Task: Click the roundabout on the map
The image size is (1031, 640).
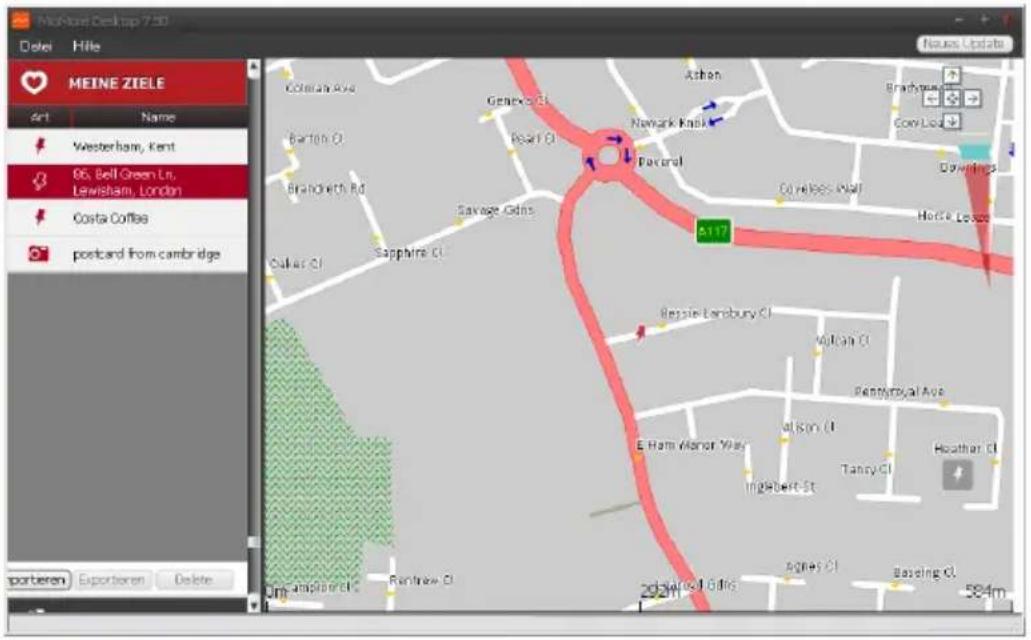Action: coord(608,157)
